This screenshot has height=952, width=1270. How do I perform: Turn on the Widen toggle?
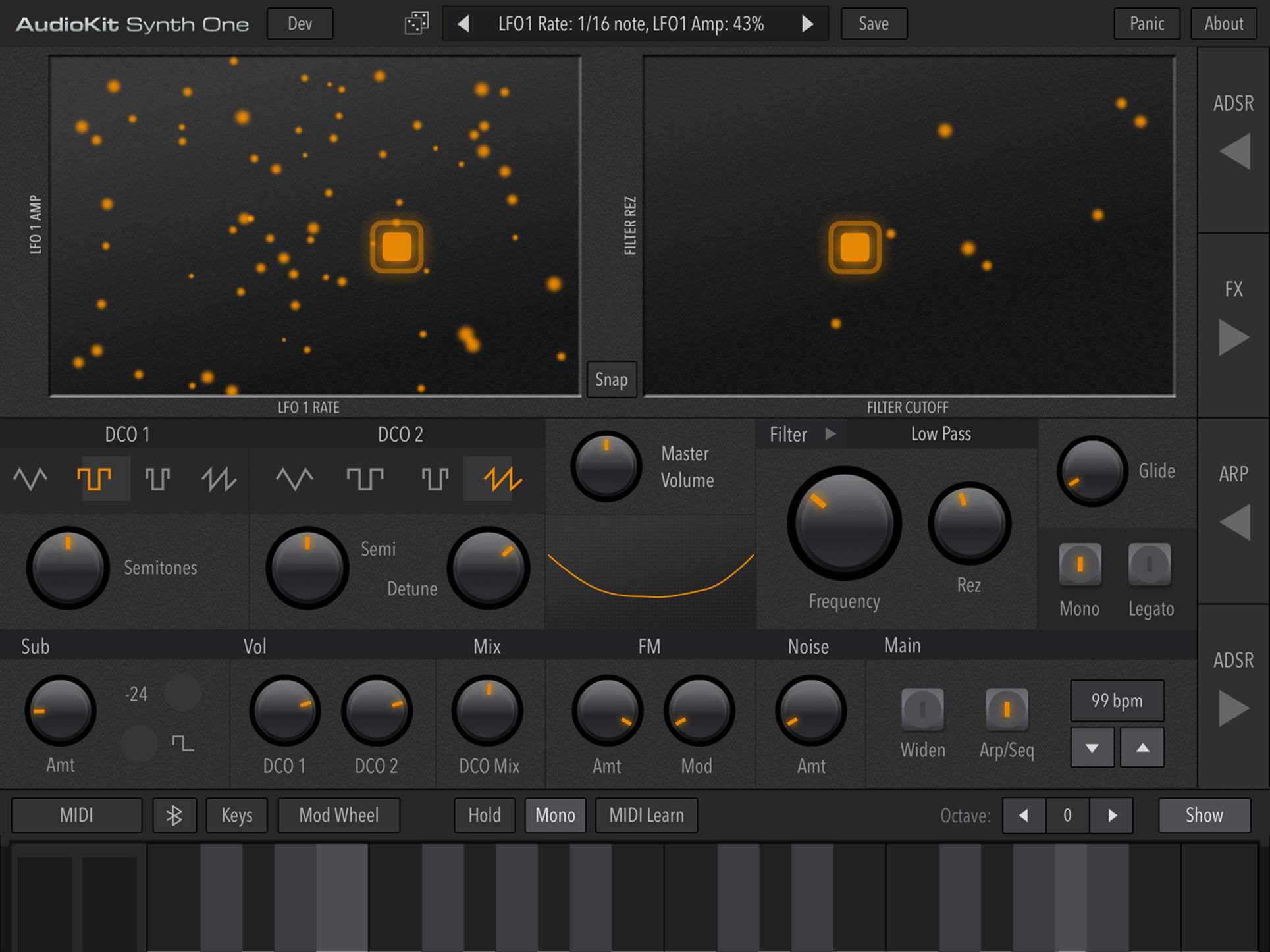pyautogui.click(x=922, y=709)
